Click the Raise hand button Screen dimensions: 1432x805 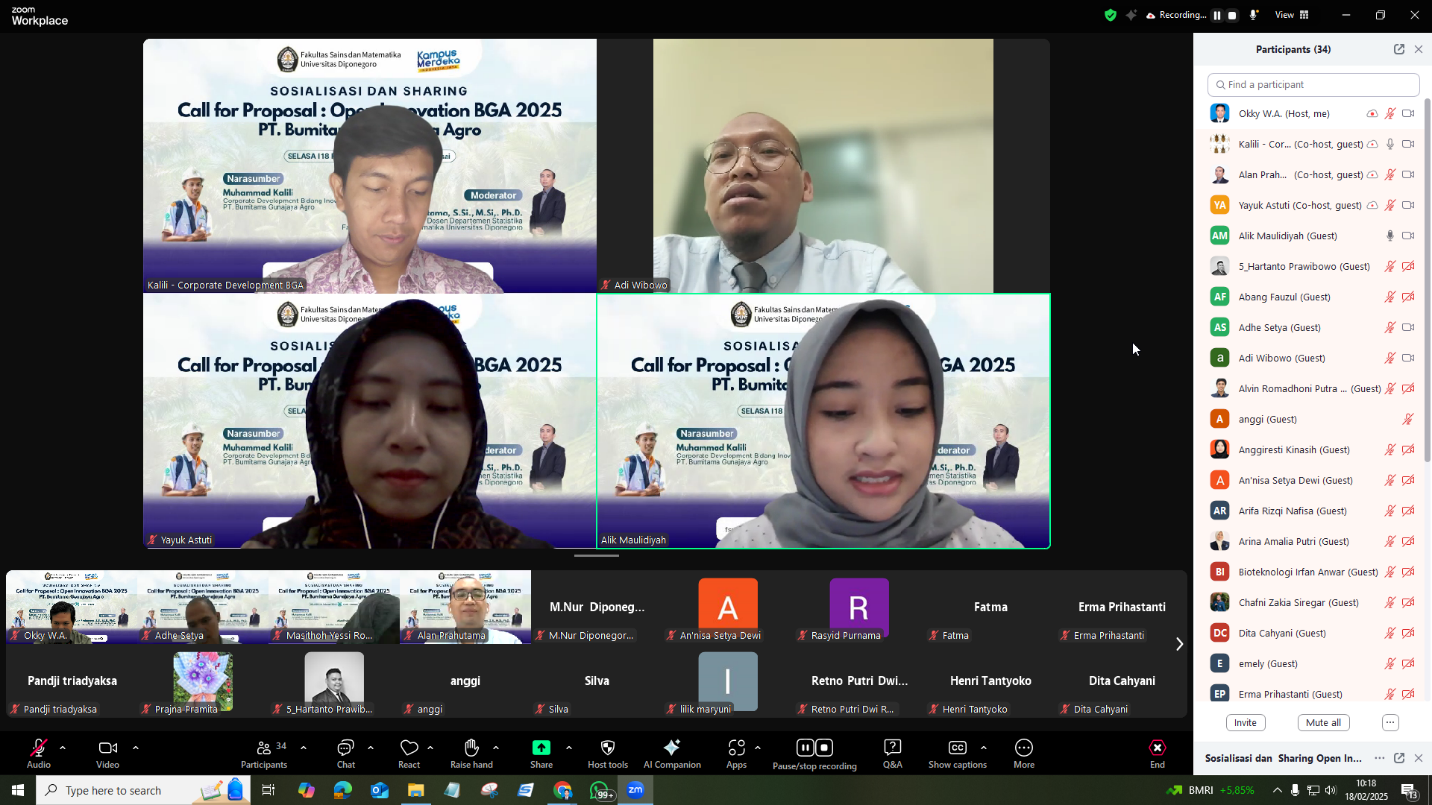[471, 753]
